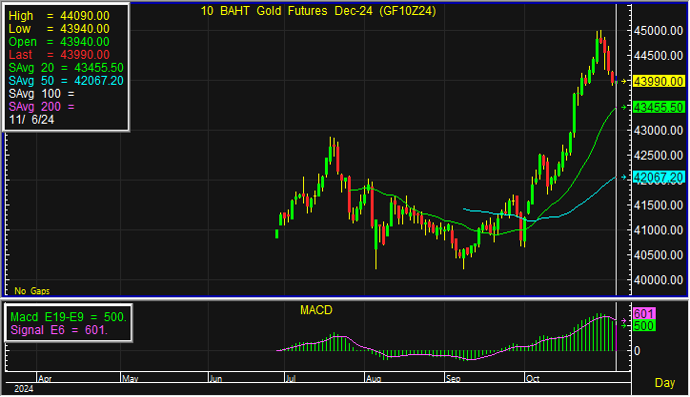This screenshot has width=690, height=397.
Task: Click the Jul marker on the time axis
Action: [x=290, y=379]
